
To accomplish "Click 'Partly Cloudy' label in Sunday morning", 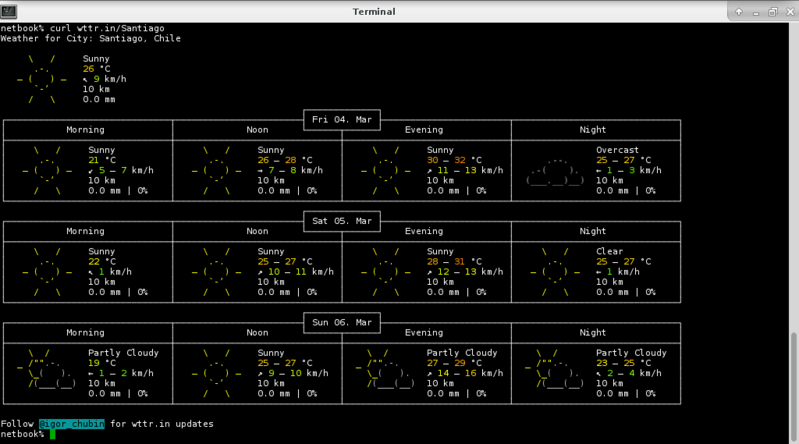I will (x=123, y=353).
